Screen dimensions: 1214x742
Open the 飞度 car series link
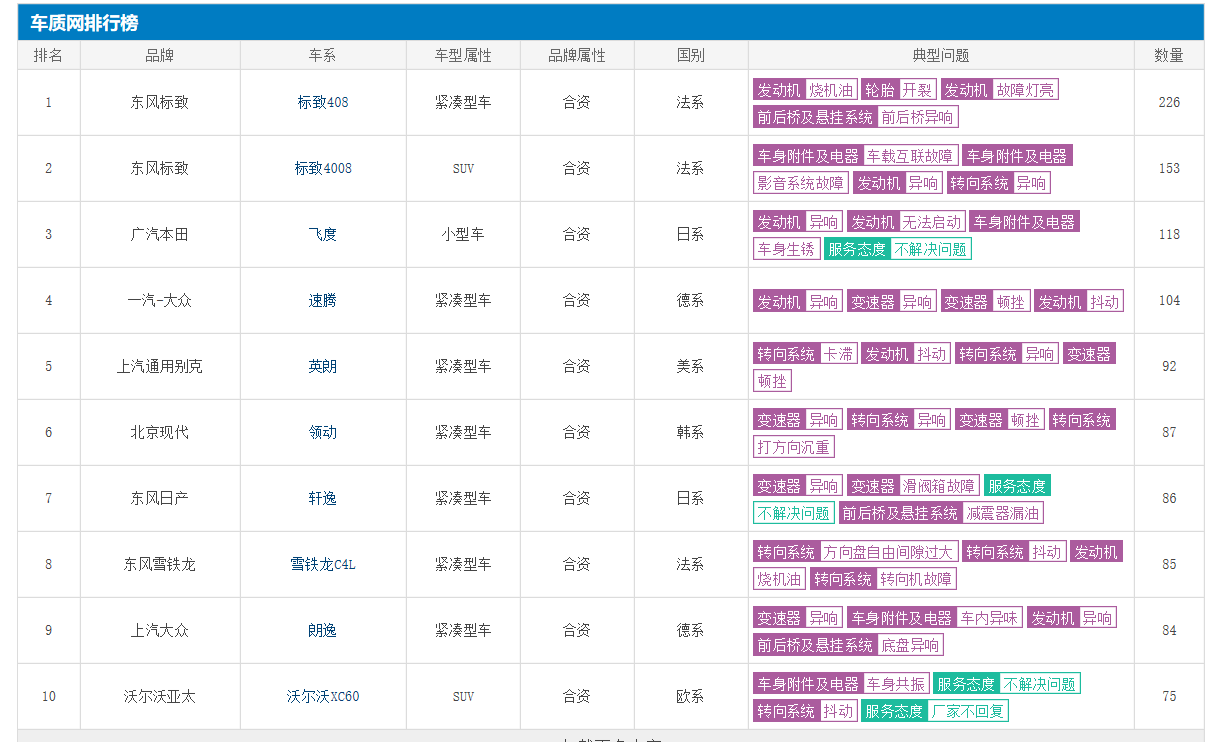pyautogui.click(x=323, y=234)
